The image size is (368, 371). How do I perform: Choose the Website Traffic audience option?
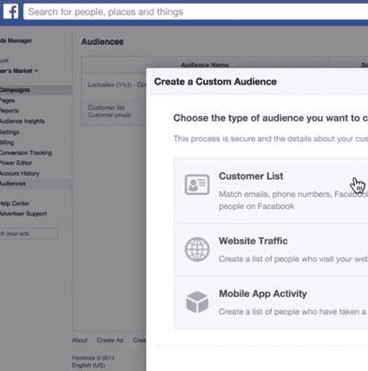271,250
